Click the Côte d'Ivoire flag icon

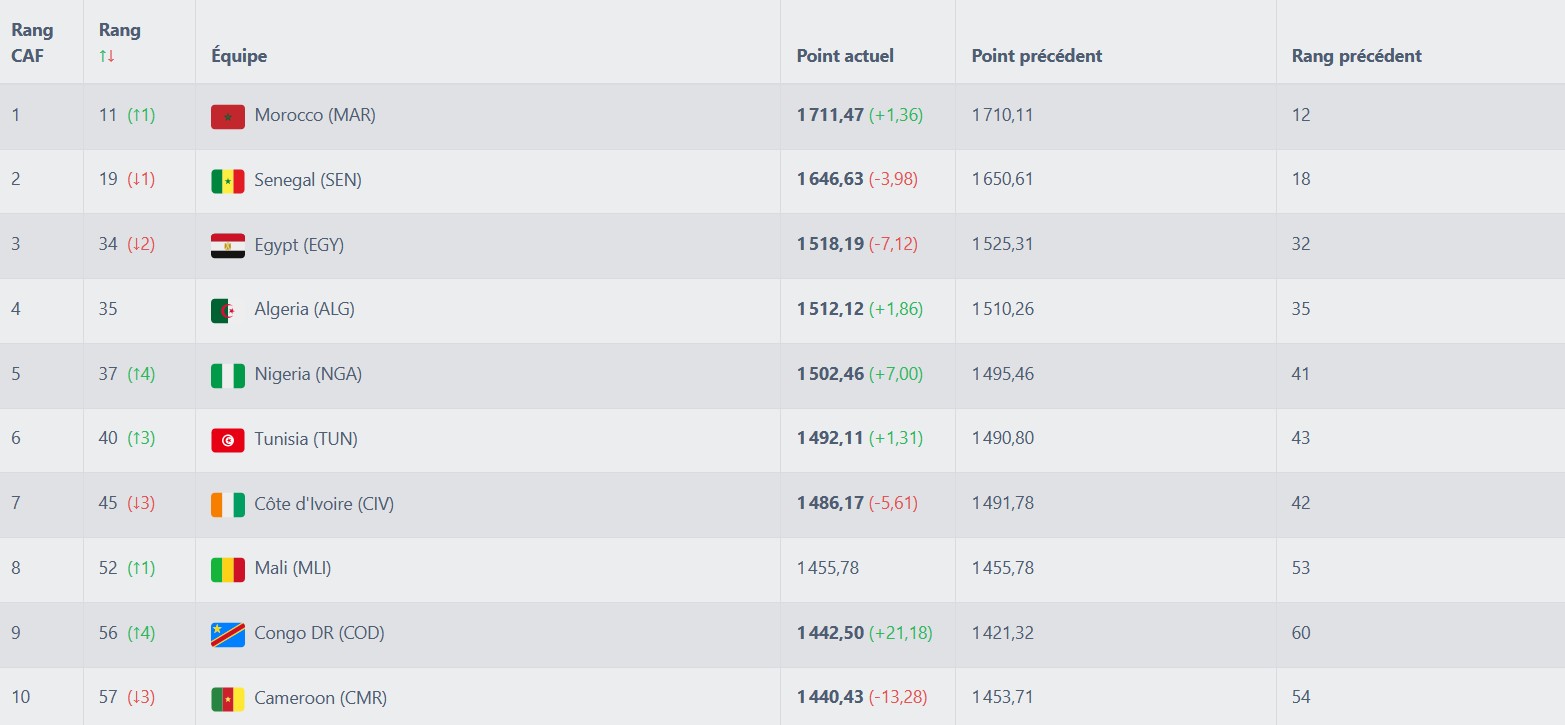pyautogui.click(x=227, y=505)
